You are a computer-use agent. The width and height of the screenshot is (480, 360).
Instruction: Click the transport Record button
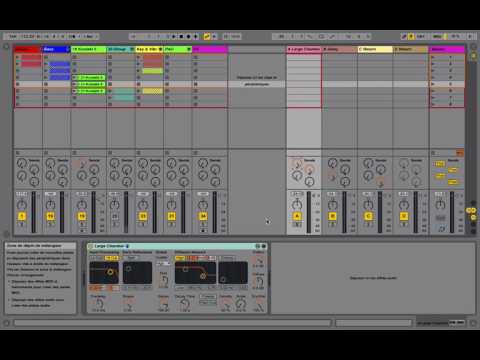tap(189, 36)
